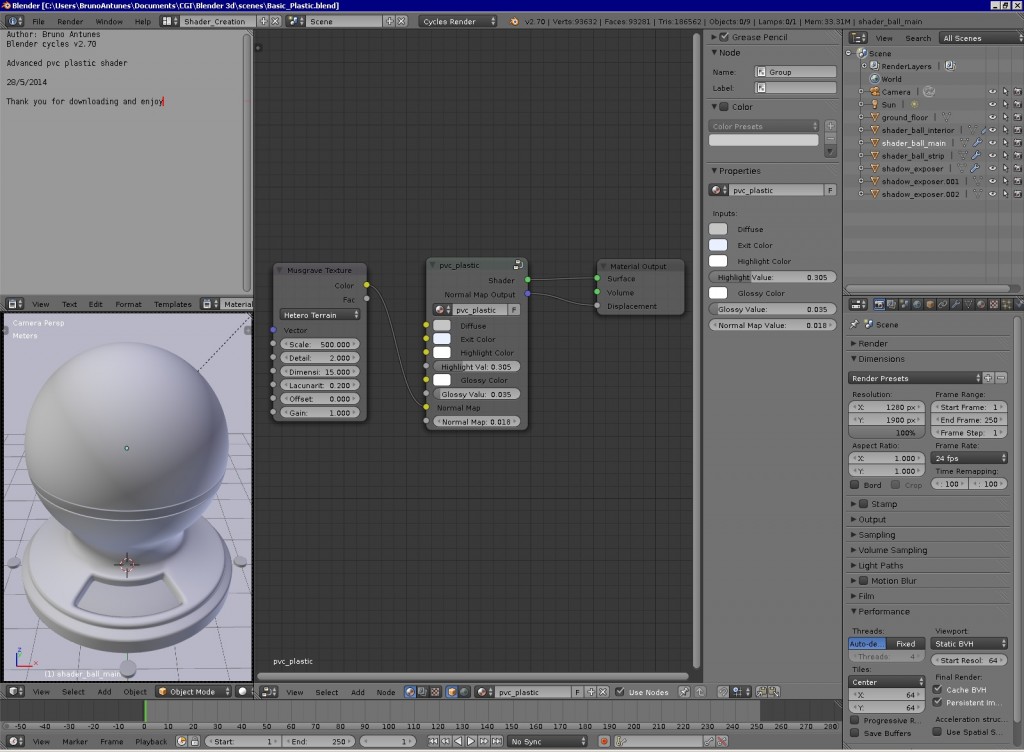The image size is (1024, 752).
Task: Open the Hetero Terrain dropdown on Musgrave Texture
Action: pyautogui.click(x=318, y=314)
